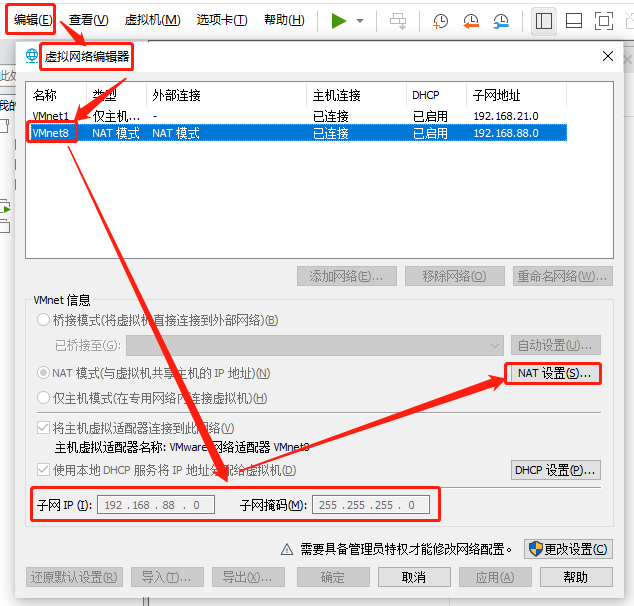Select the 仅主机模式 radio button
Screen dimensions: 634x606
coord(43,398)
